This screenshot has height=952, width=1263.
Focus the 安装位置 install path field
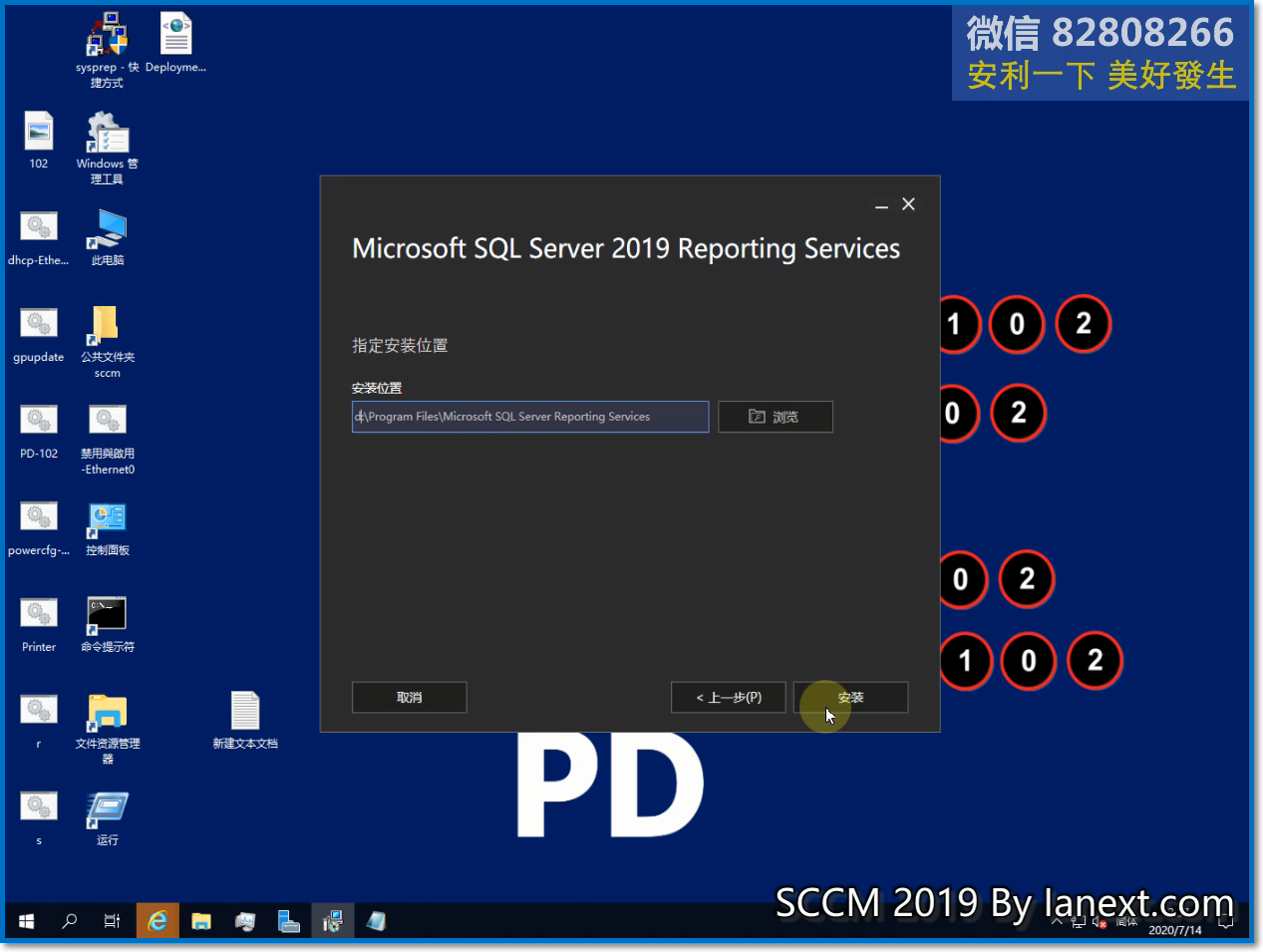coord(530,417)
